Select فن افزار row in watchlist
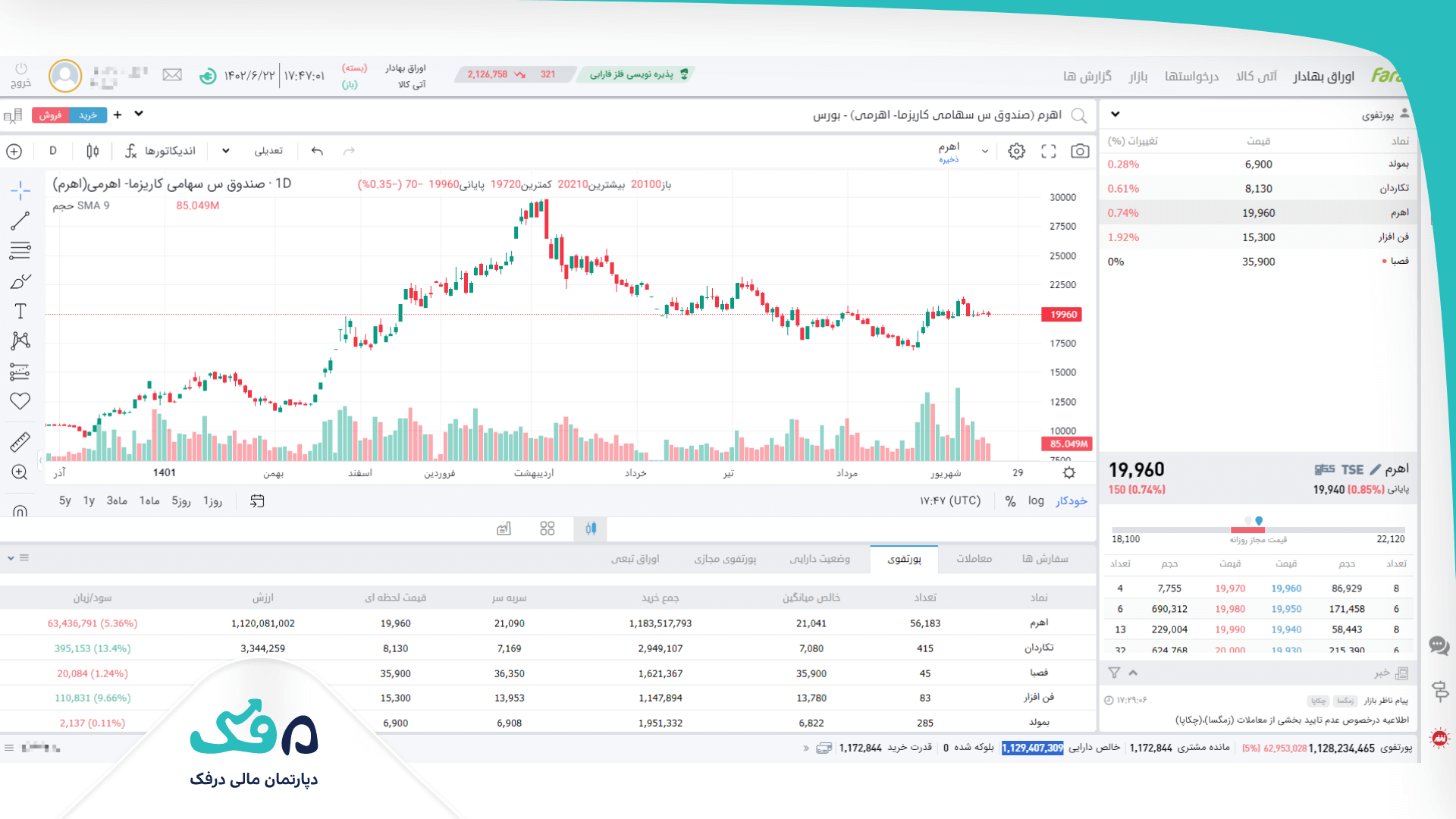1456x819 pixels. click(1257, 237)
